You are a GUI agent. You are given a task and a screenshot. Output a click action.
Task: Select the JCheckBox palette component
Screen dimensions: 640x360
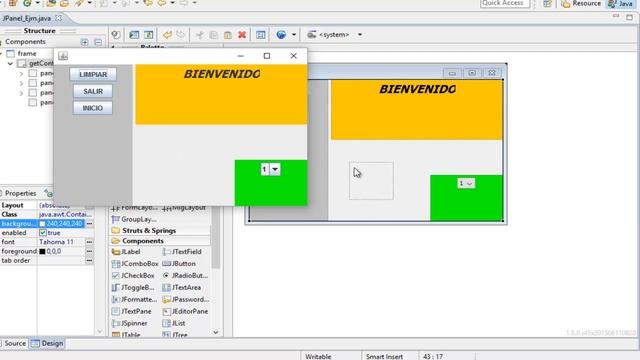click(133, 276)
